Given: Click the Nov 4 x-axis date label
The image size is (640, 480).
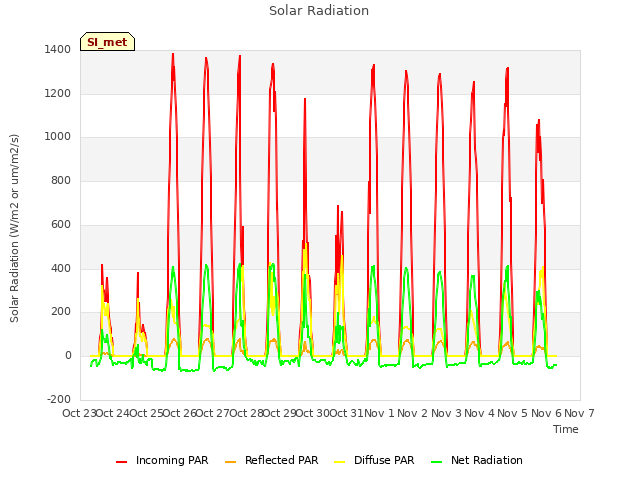Looking at the screenshot, I should click(479, 413).
